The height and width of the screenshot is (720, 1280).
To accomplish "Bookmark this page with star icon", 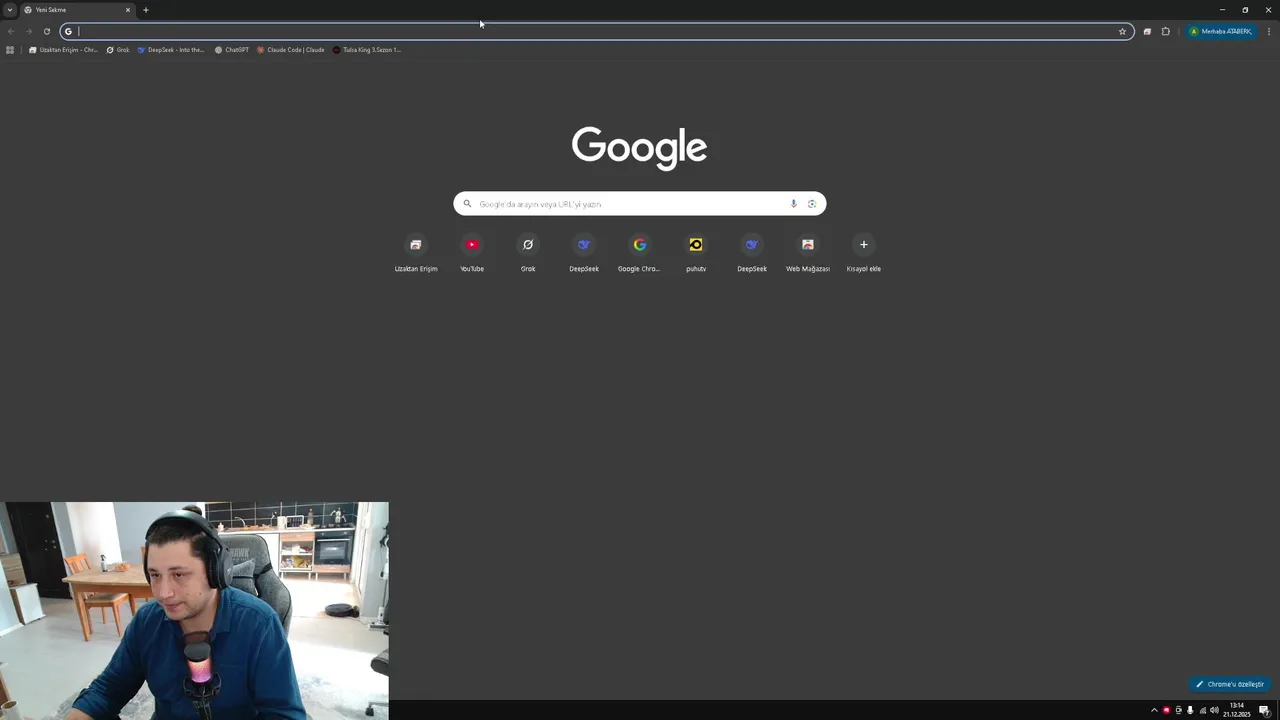I will coord(1122,31).
